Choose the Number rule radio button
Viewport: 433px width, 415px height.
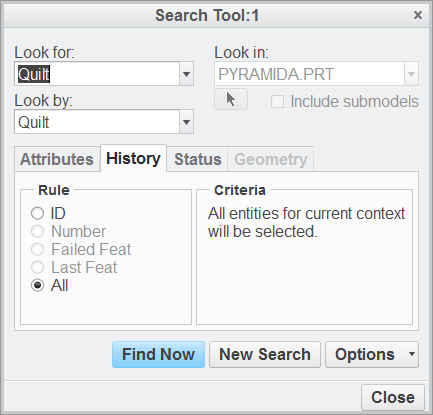click(37, 231)
